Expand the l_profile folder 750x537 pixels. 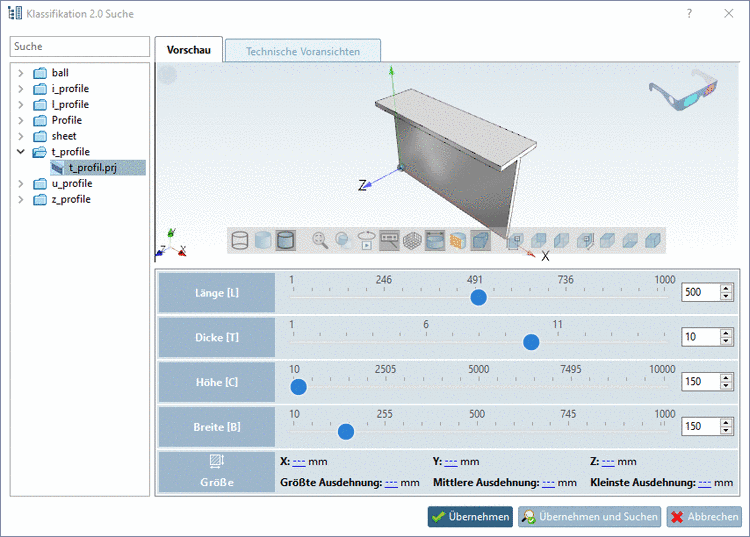point(21,105)
